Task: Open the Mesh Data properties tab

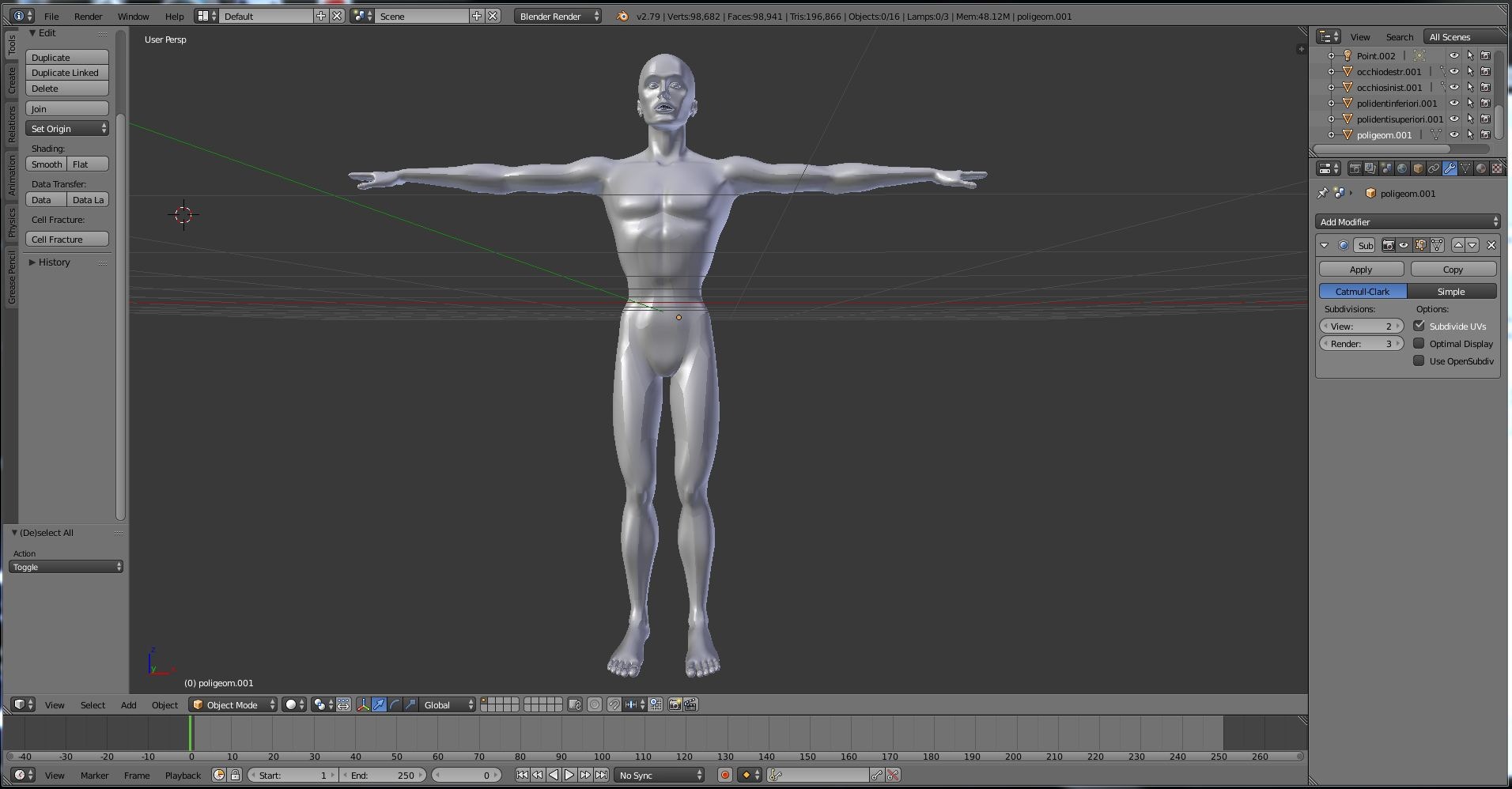Action: (x=1465, y=168)
